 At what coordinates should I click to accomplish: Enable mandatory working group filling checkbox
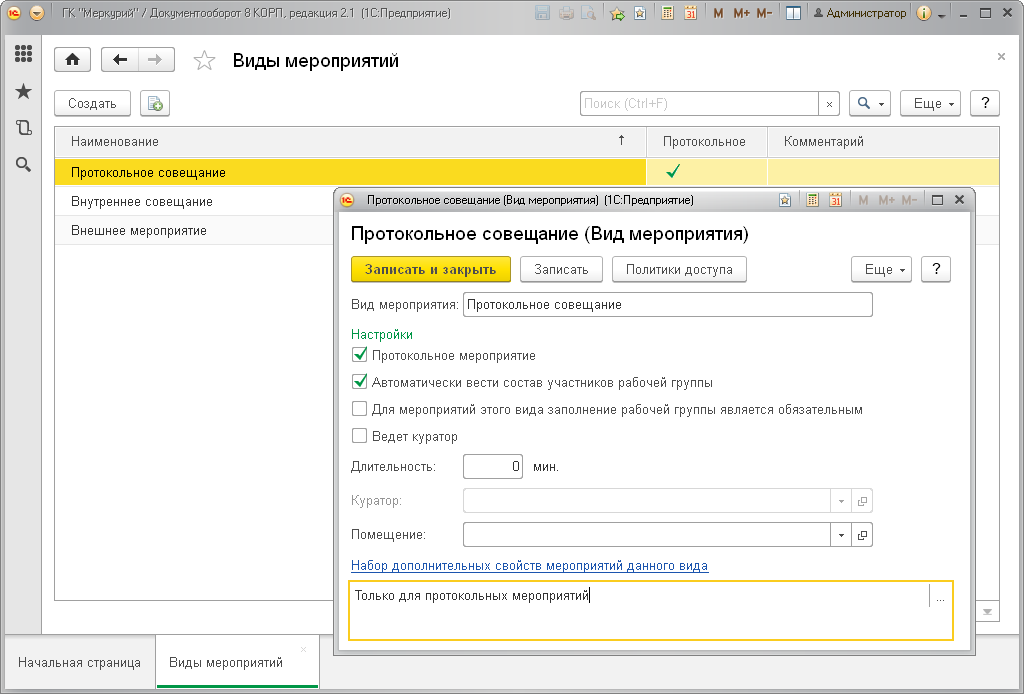[359, 409]
